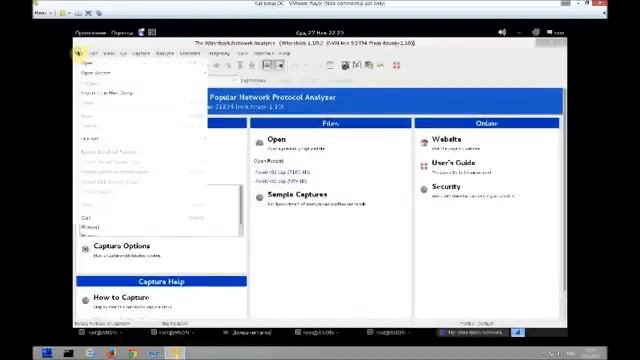The height and width of the screenshot is (360, 640).
Task: Click the red Help lifebuoy toolbar icon
Action: pos(396,65)
